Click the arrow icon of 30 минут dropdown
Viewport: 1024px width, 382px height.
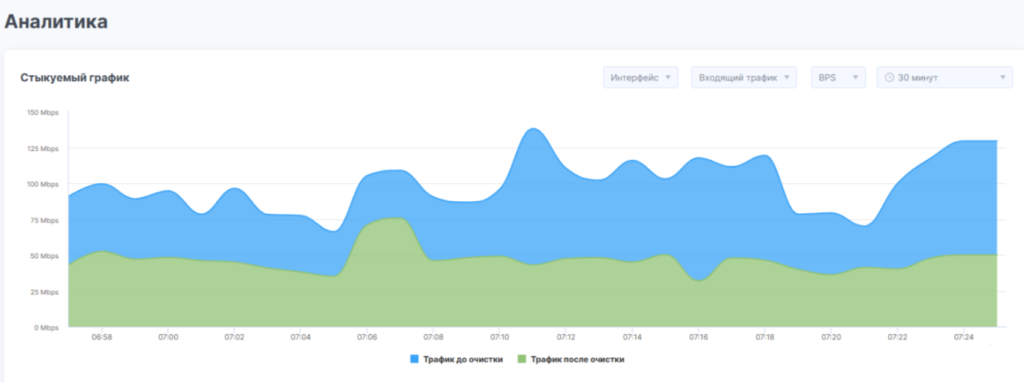coord(1002,78)
